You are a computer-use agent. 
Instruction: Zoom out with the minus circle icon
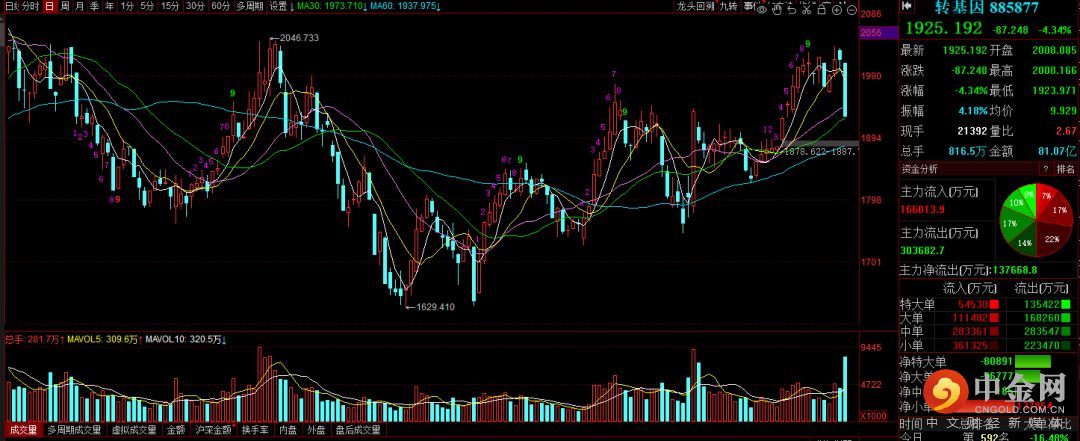852,10
